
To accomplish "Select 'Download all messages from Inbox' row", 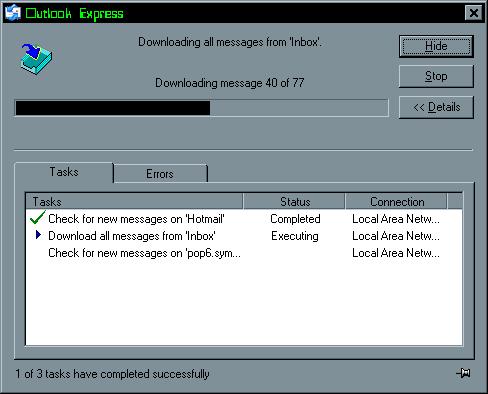I will [244, 236].
